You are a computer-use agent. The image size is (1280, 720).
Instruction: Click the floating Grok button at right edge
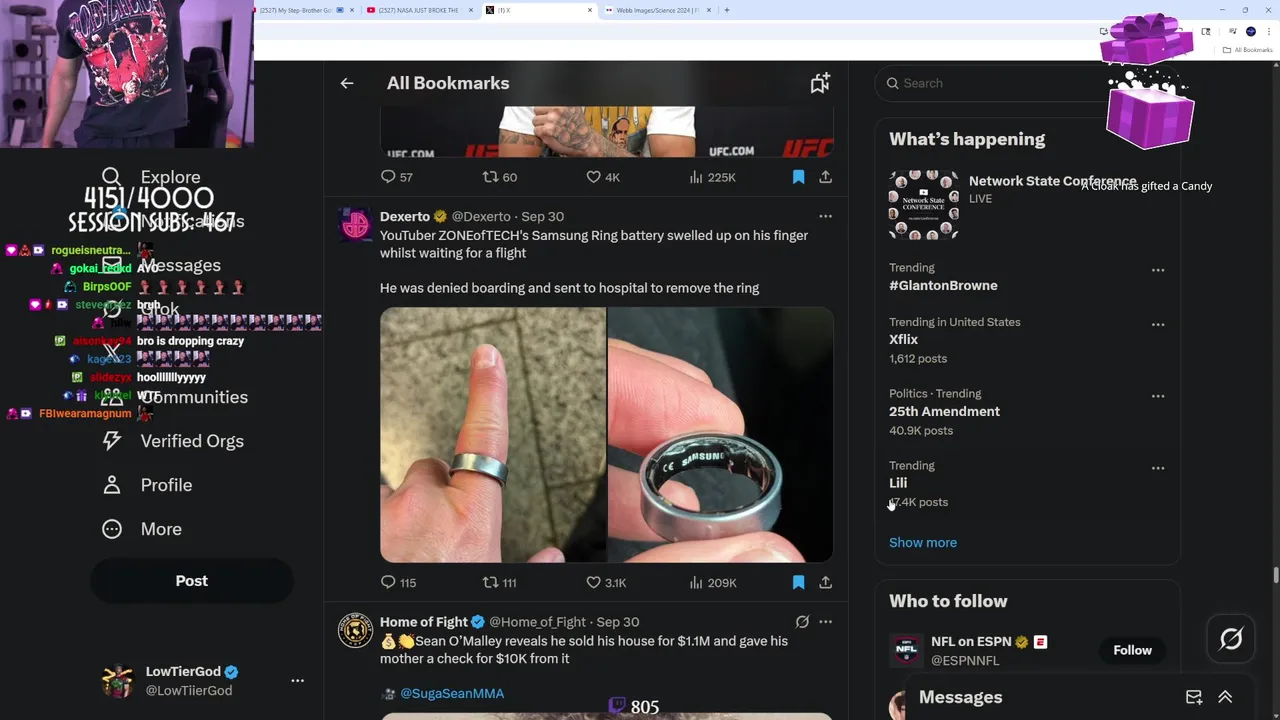(1231, 638)
